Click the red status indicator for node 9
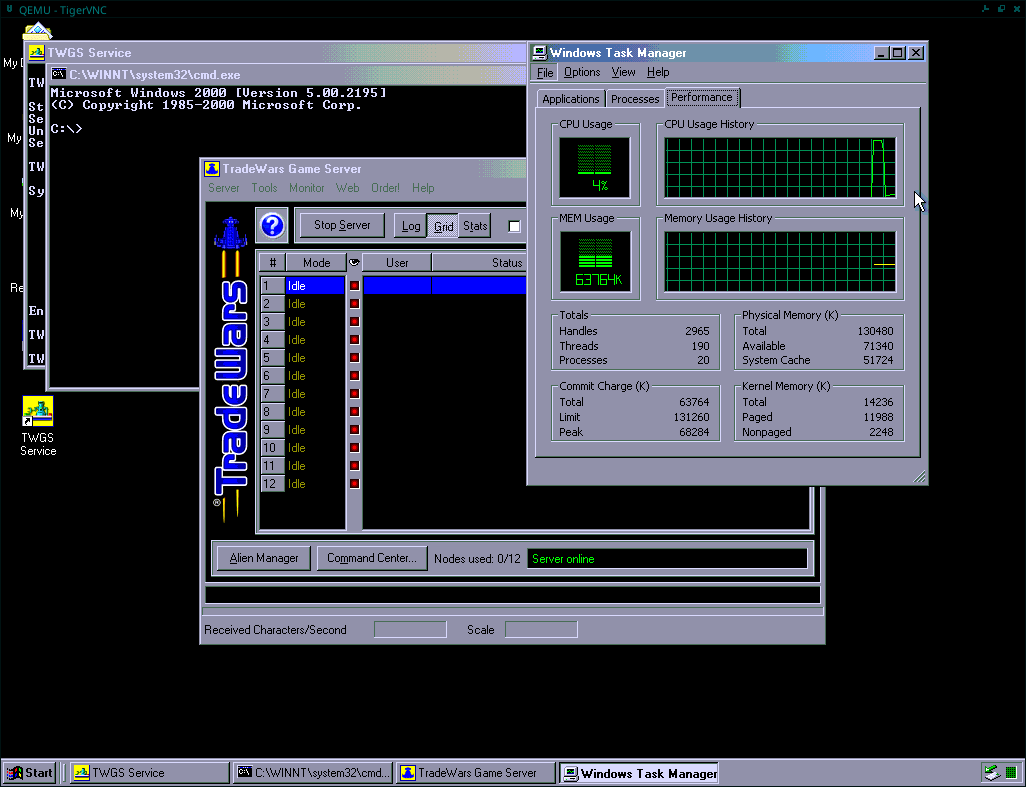This screenshot has height=787, width=1026. [x=355, y=430]
